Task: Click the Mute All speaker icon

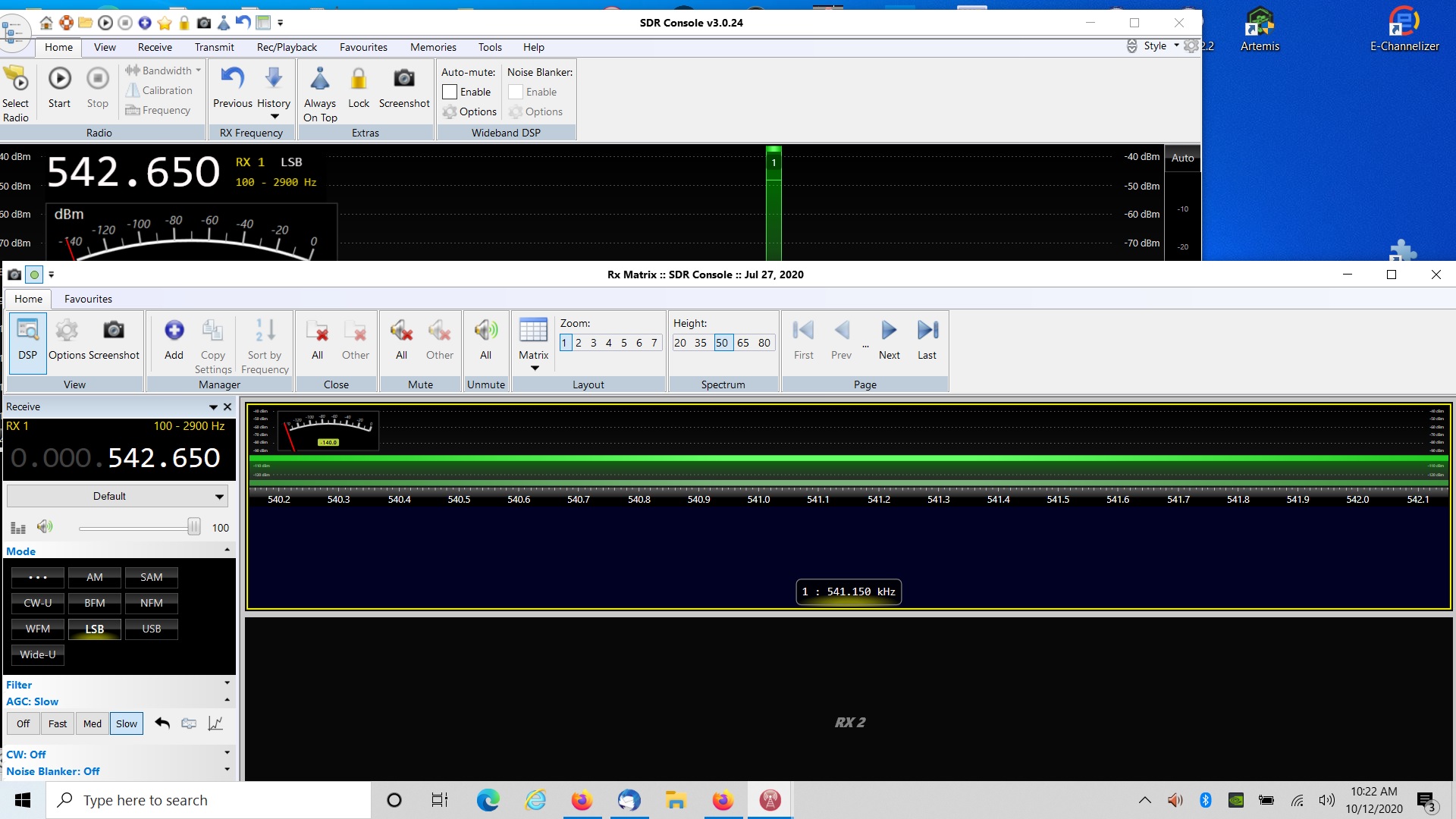Action: 401,331
